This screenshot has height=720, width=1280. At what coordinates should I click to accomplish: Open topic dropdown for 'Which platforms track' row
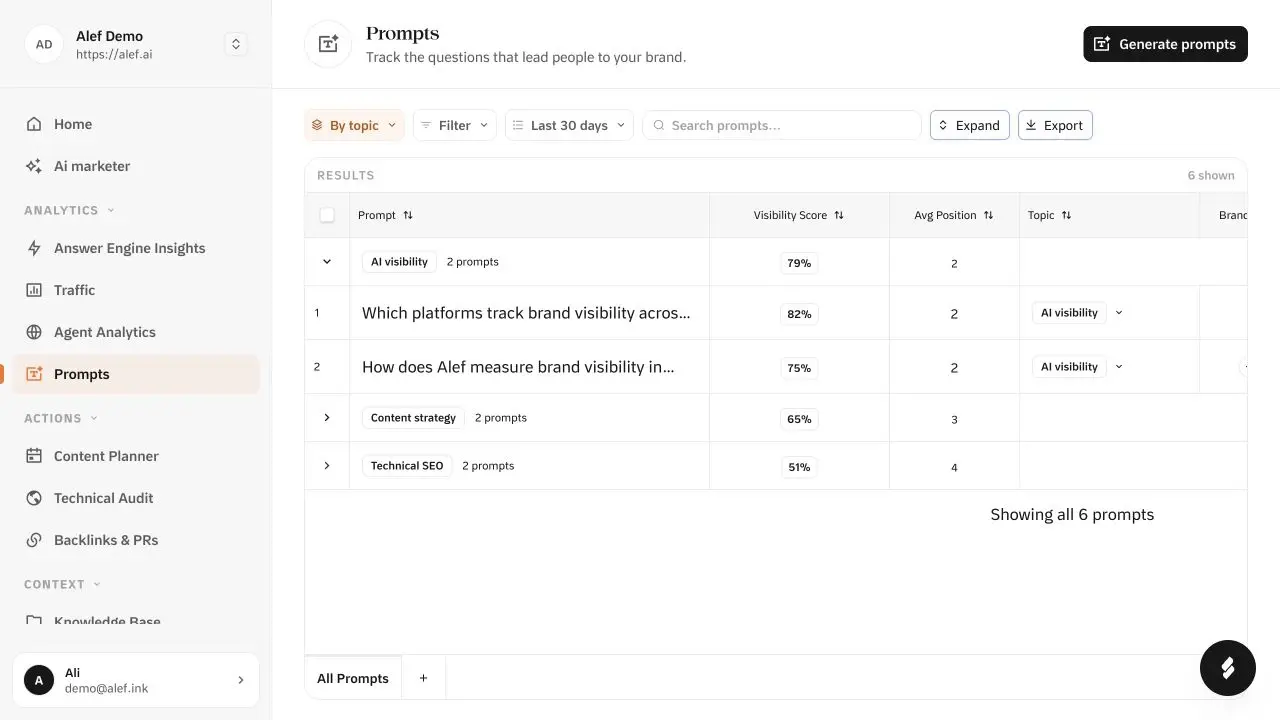[1119, 313]
